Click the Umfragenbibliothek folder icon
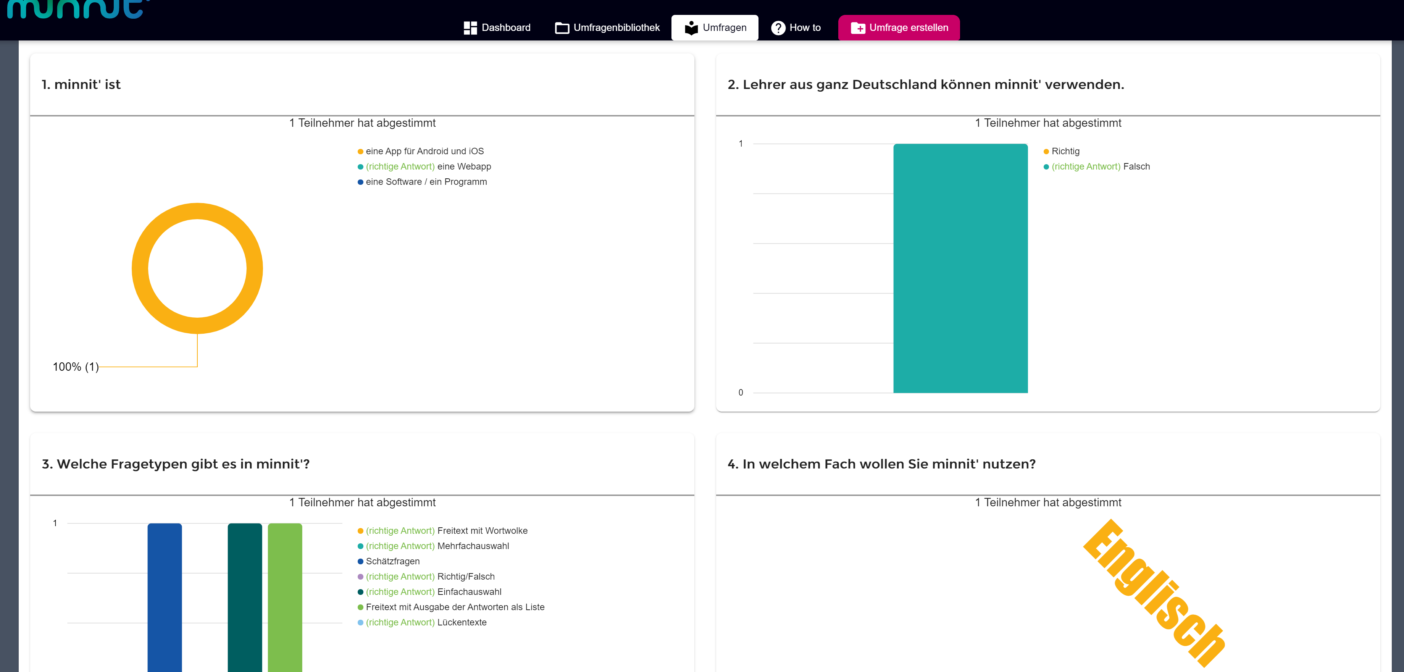The height and width of the screenshot is (672, 1404). [x=562, y=28]
